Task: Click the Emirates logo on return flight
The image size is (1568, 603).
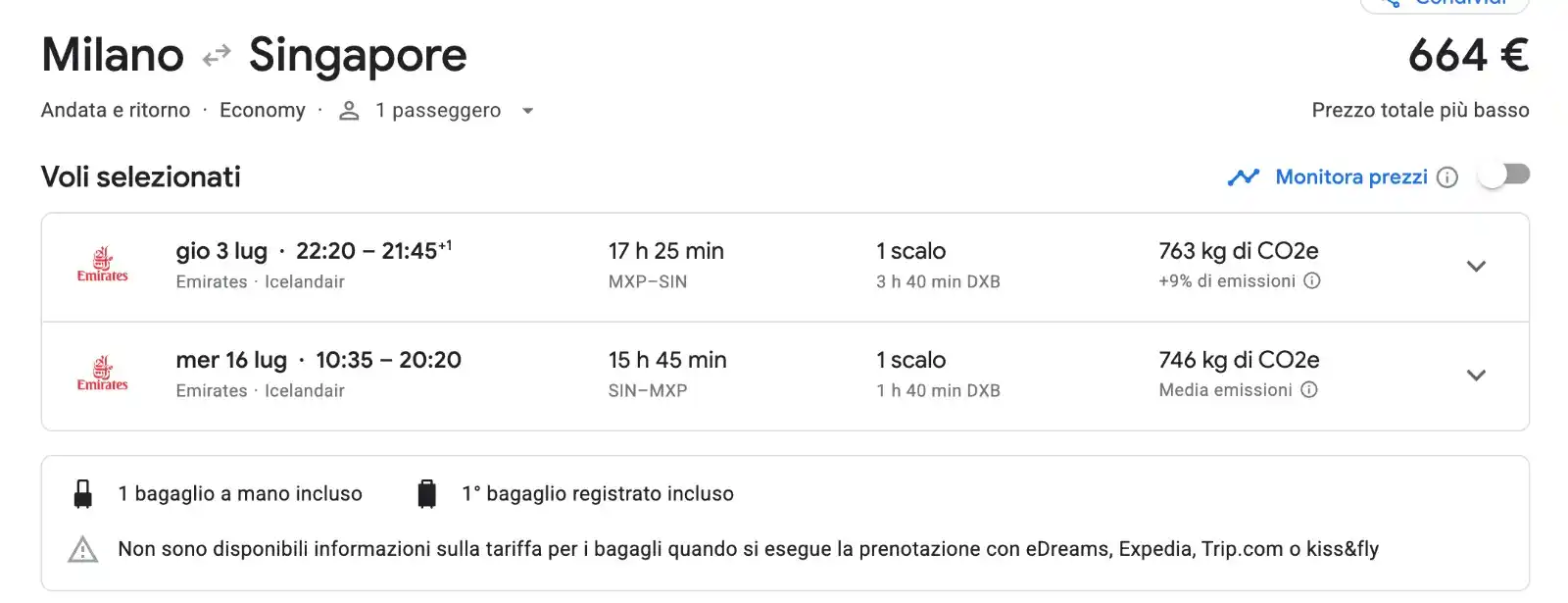Action: (x=103, y=375)
